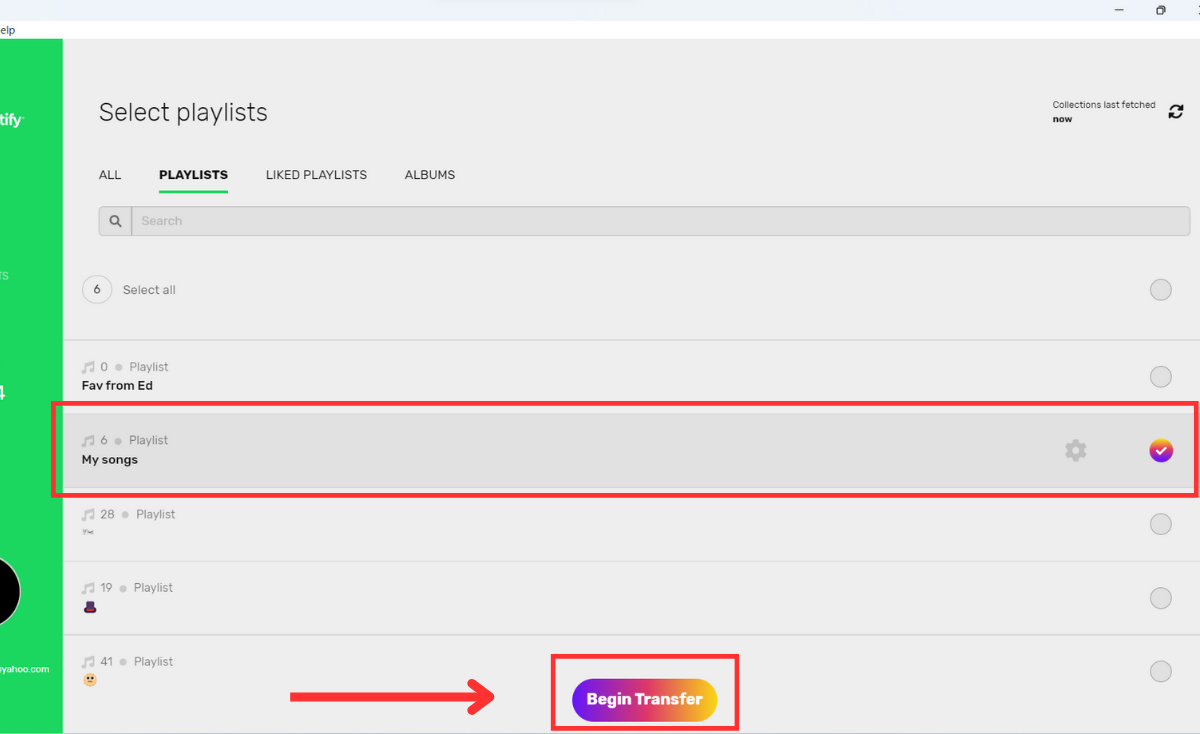
Task: Switch to the ALL tab
Action: [110, 175]
